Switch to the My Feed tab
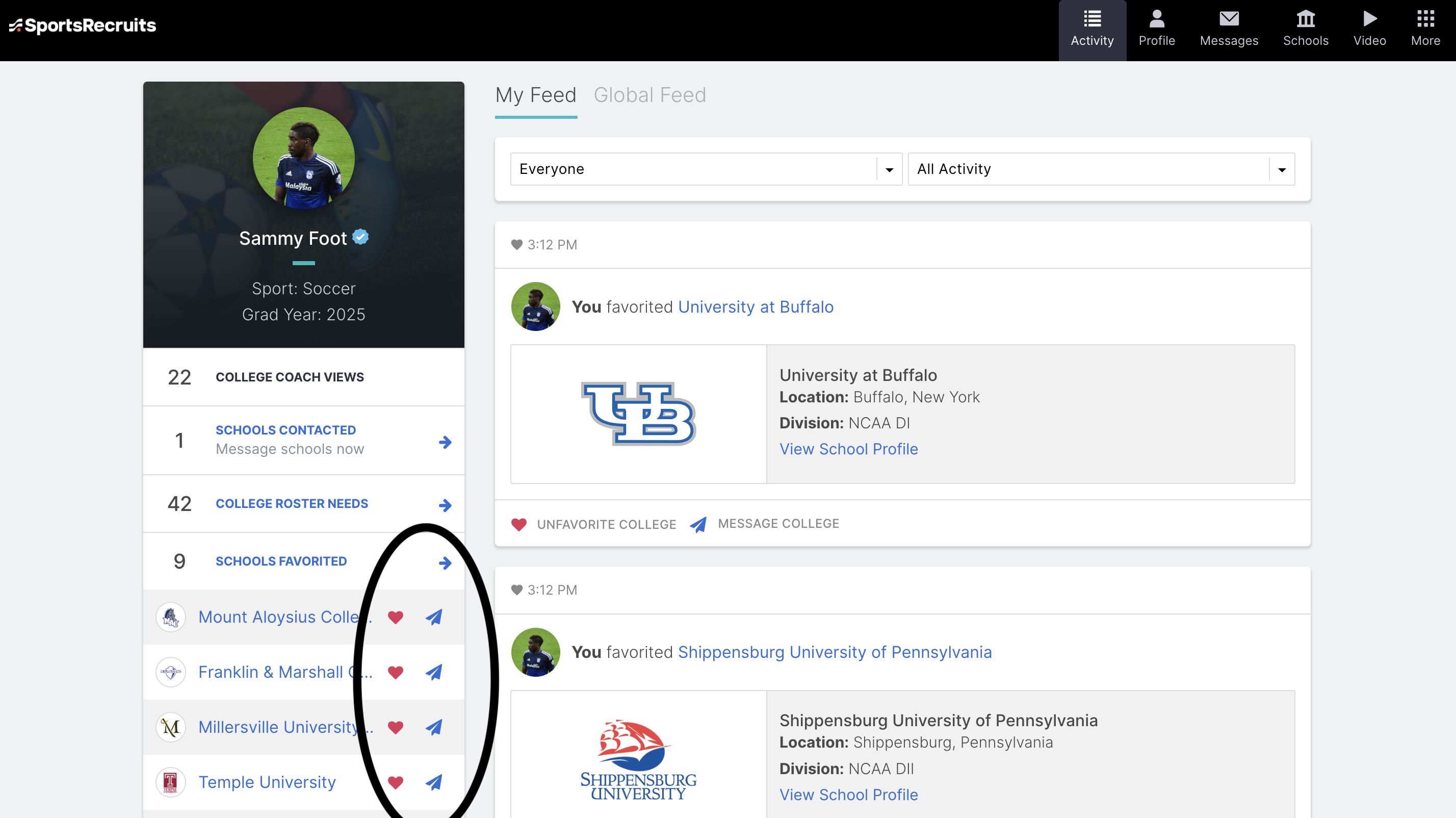Image resolution: width=1456 pixels, height=818 pixels. pyautogui.click(x=535, y=95)
